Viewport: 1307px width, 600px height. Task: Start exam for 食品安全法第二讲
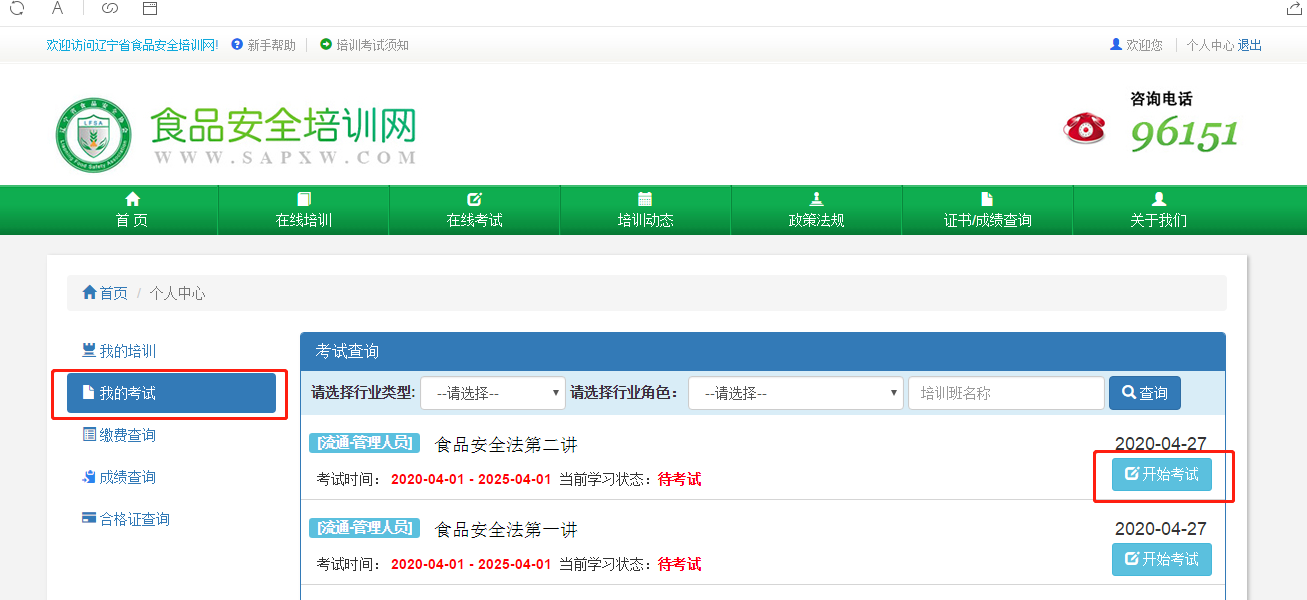pyautogui.click(x=1161, y=474)
